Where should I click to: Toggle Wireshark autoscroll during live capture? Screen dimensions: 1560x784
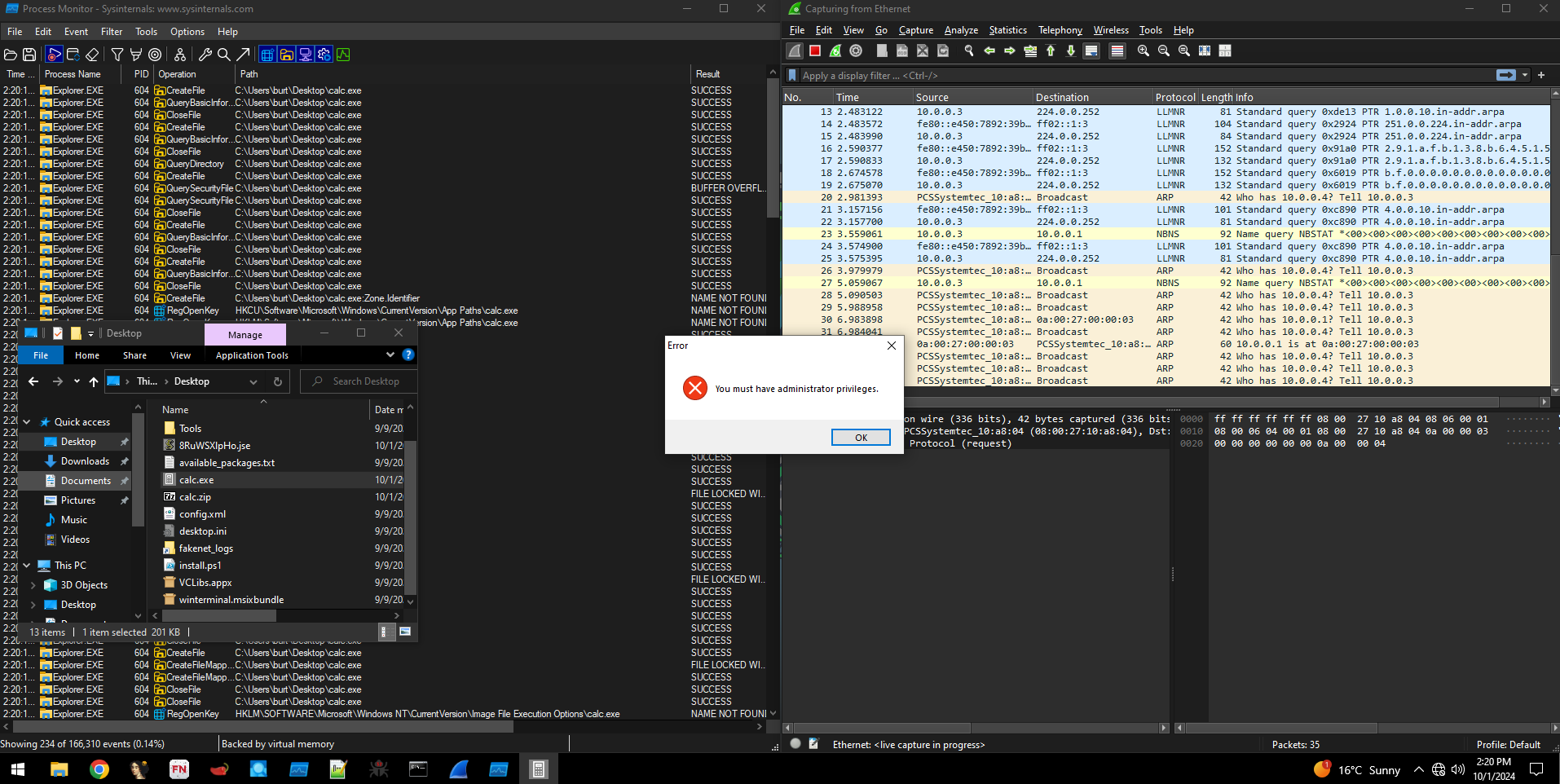click(x=1091, y=51)
